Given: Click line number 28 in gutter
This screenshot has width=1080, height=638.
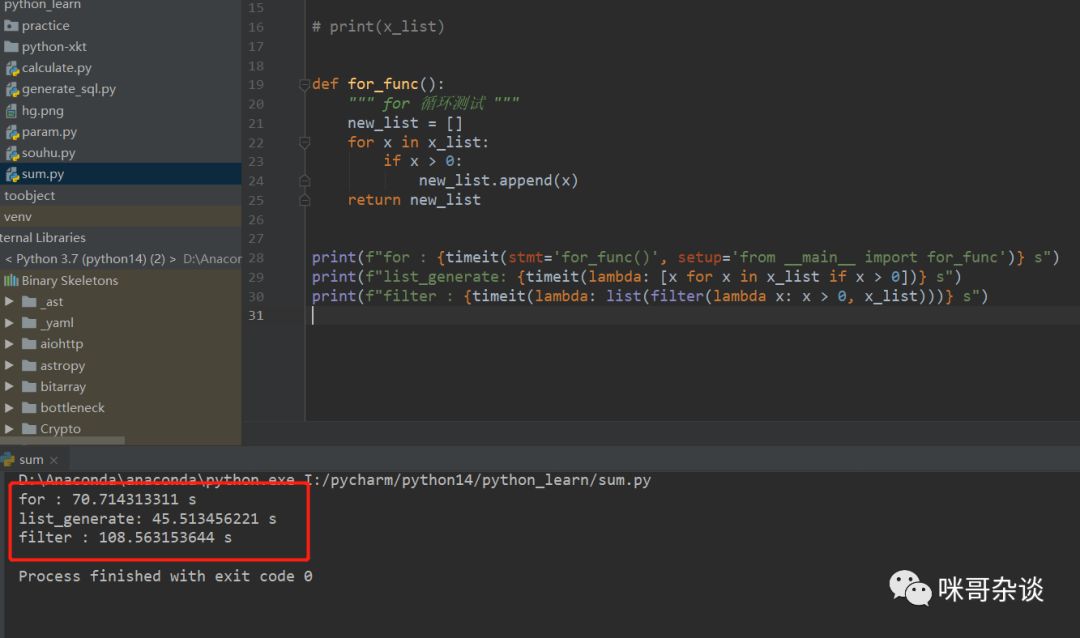Looking at the screenshot, I should coord(256,258).
